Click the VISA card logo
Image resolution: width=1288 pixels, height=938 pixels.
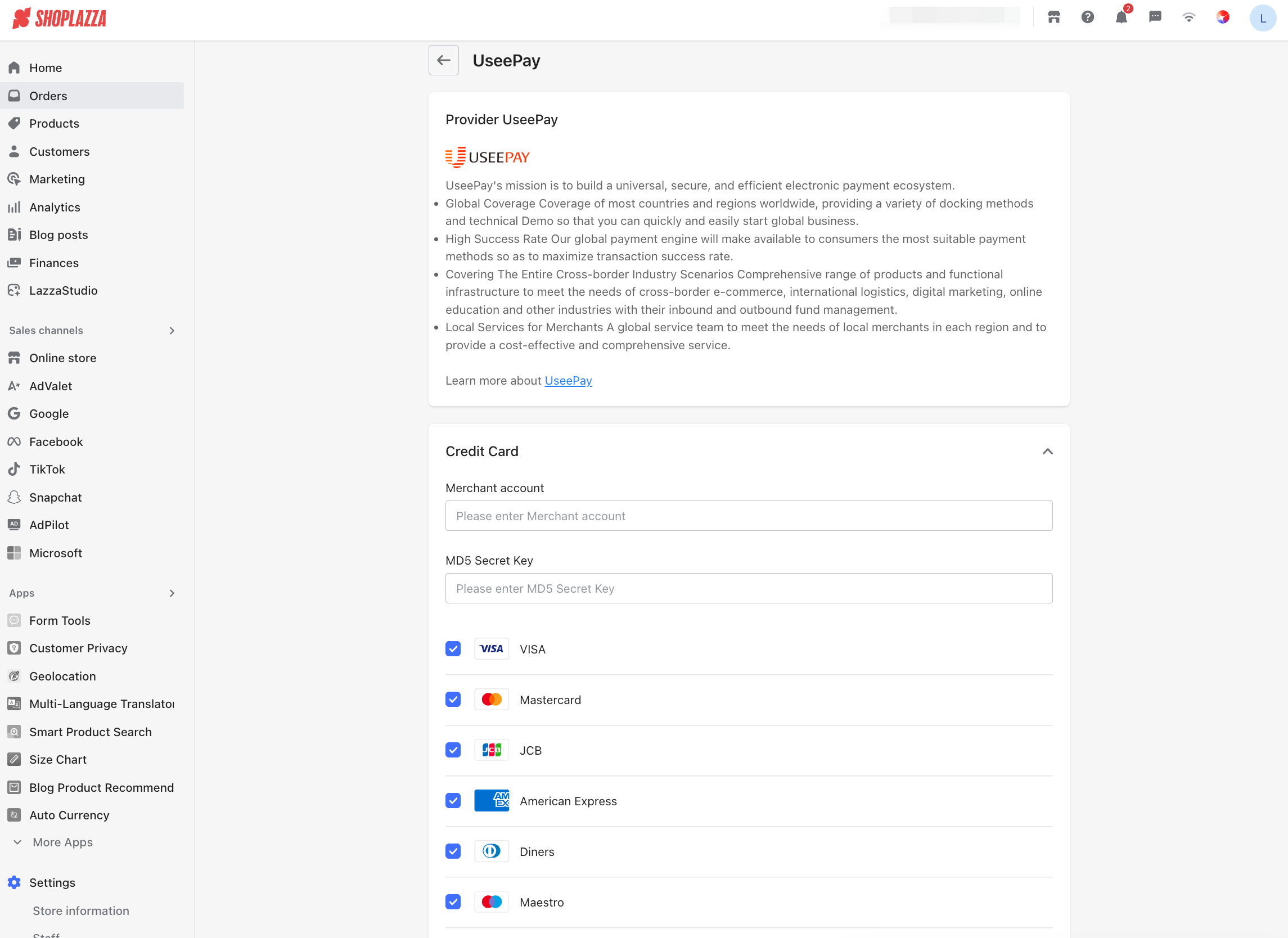coord(491,648)
